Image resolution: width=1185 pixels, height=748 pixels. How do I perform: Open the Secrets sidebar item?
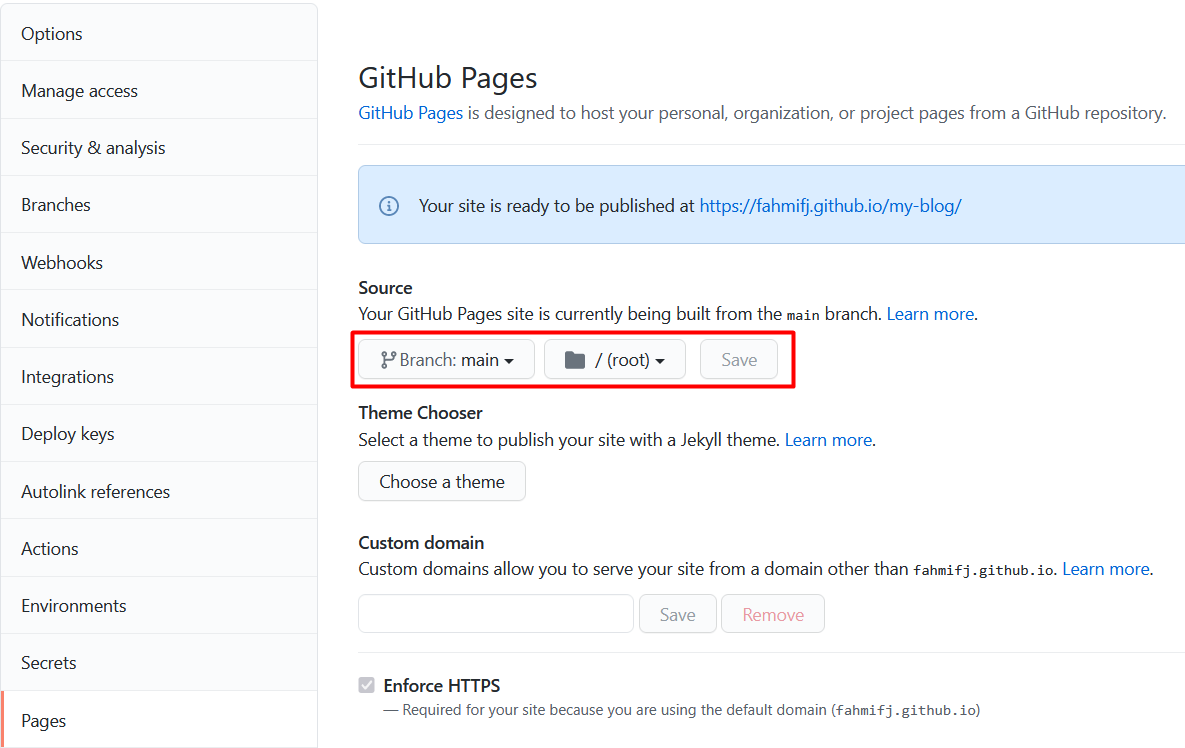pos(49,663)
